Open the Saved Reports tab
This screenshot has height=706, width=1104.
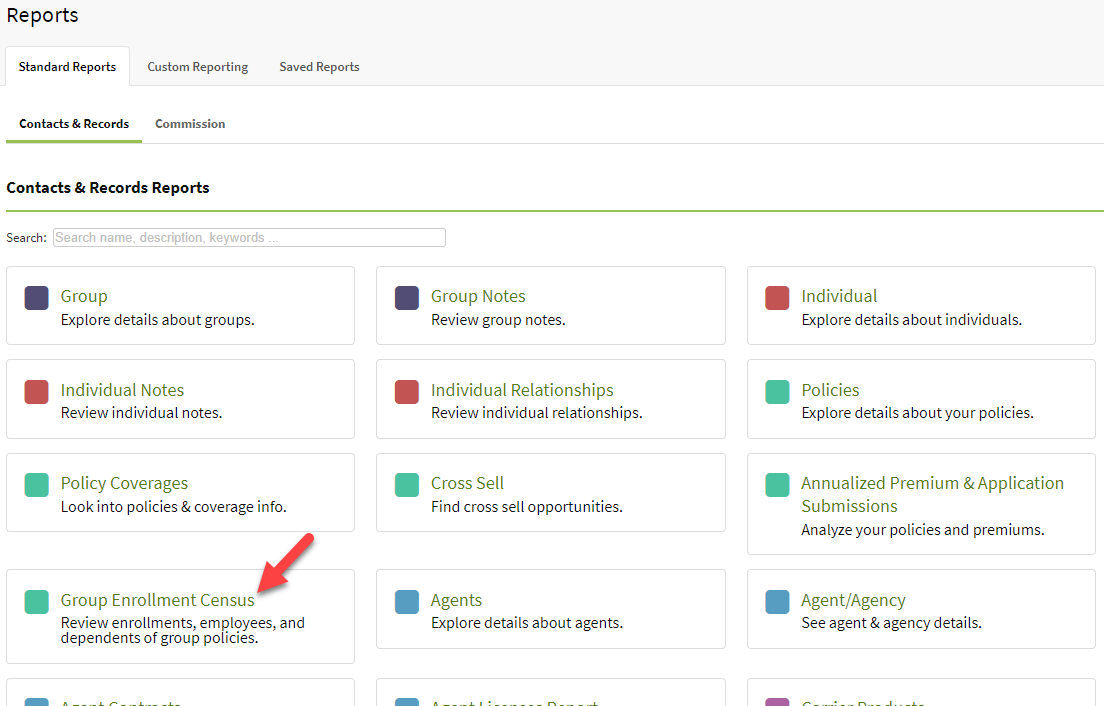pos(319,66)
